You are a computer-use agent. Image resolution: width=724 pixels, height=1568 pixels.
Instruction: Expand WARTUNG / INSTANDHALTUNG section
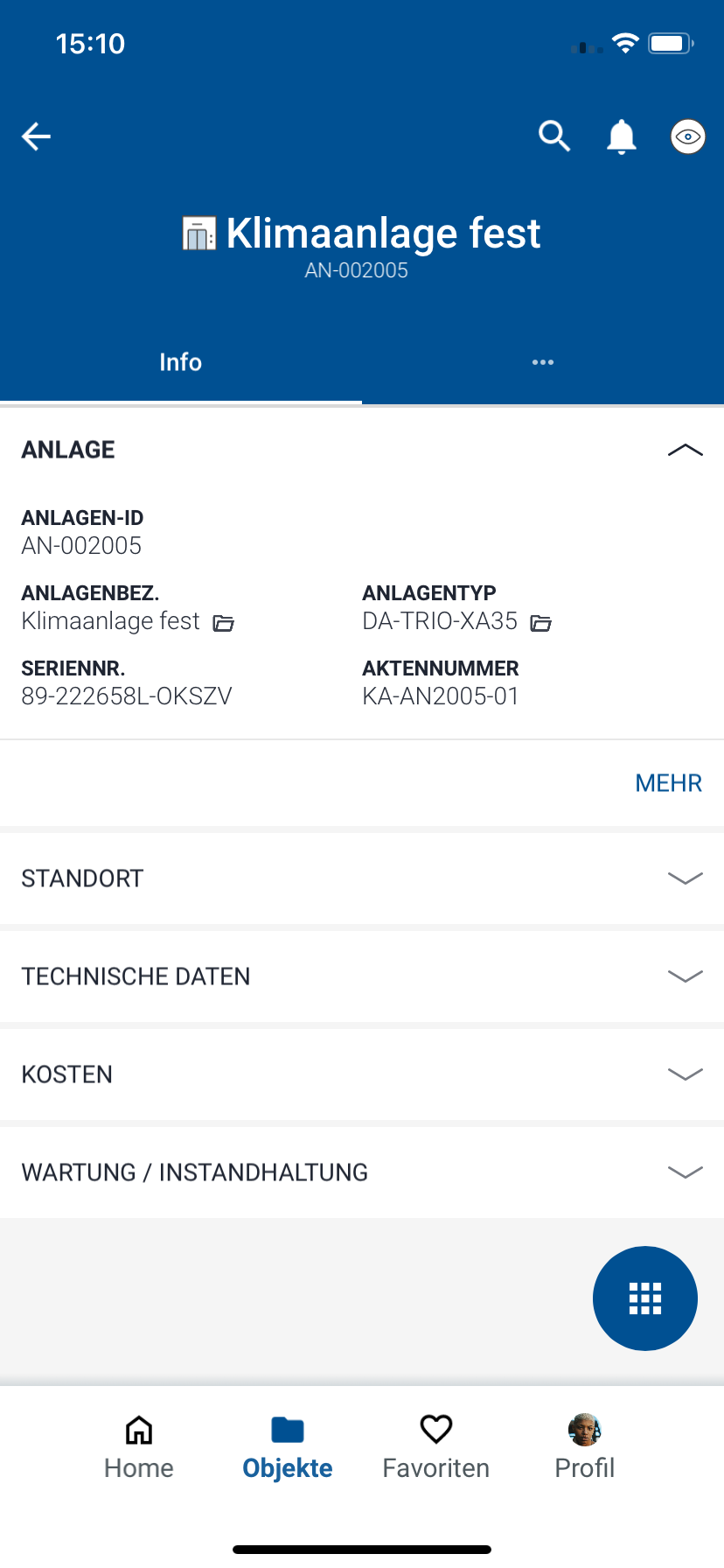685,1172
